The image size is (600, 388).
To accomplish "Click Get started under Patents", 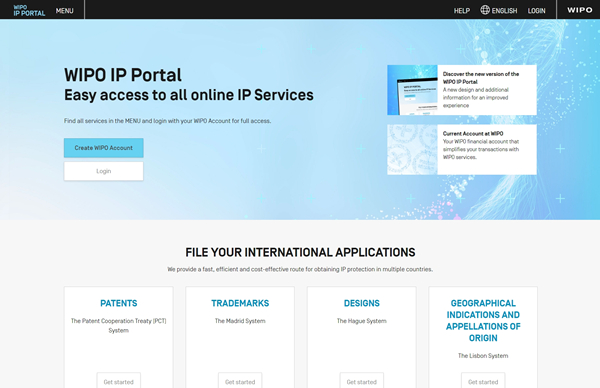I will tap(119, 381).
